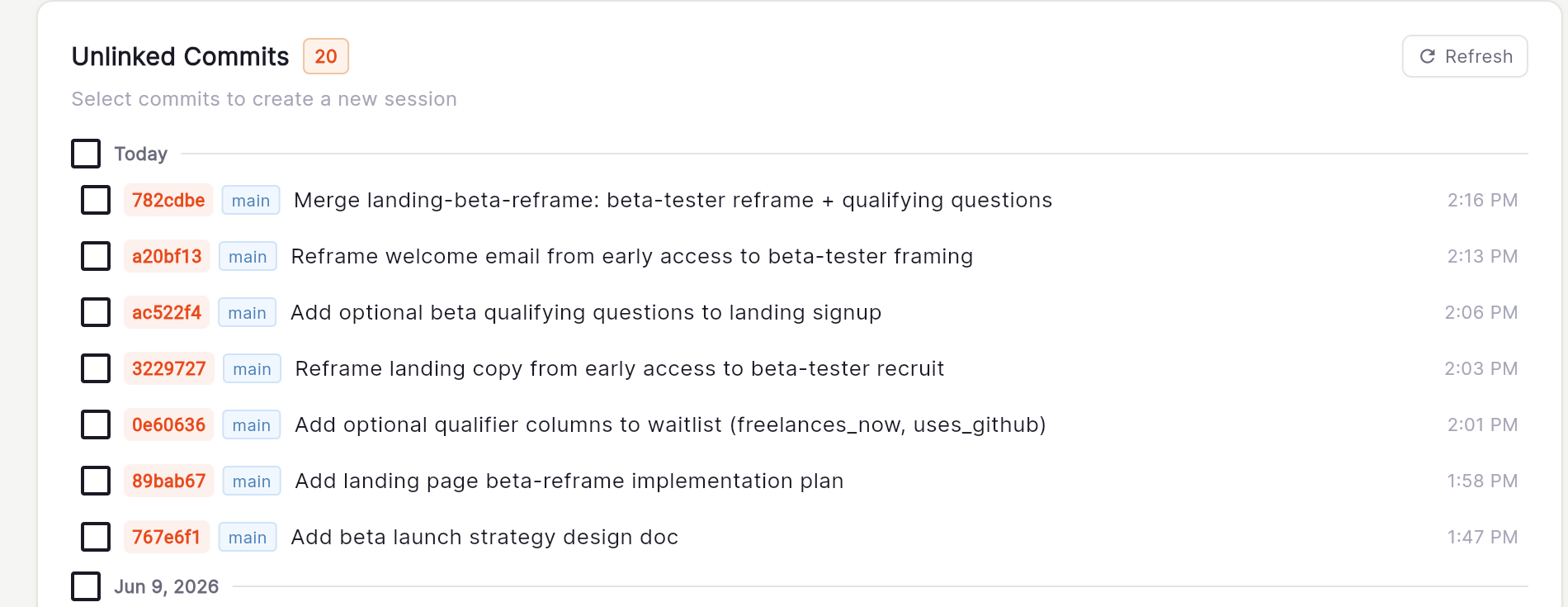Click the Refresh button
The height and width of the screenshot is (607, 1568).
point(1465,56)
